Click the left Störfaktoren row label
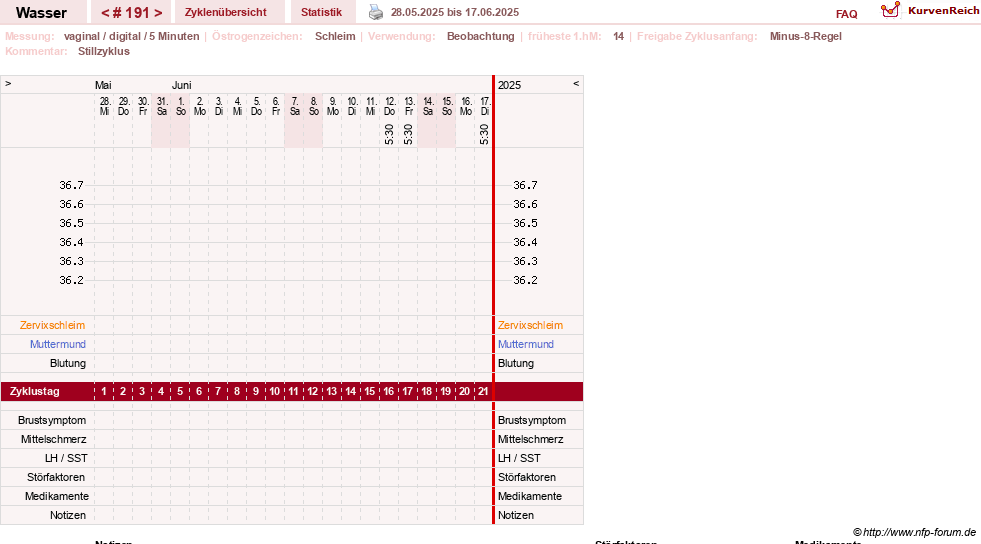Screen dimensions: 981x544 [56, 477]
